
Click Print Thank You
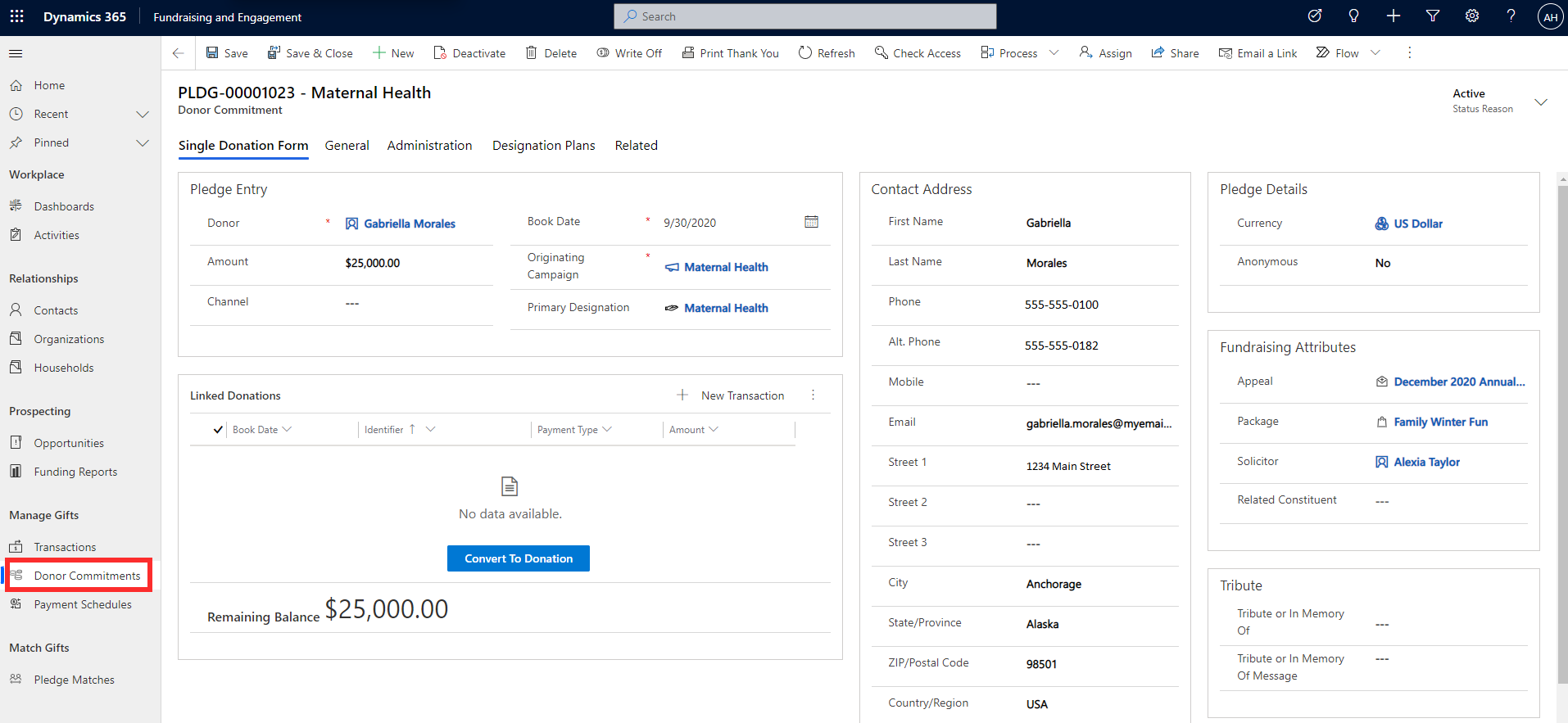[x=730, y=53]
